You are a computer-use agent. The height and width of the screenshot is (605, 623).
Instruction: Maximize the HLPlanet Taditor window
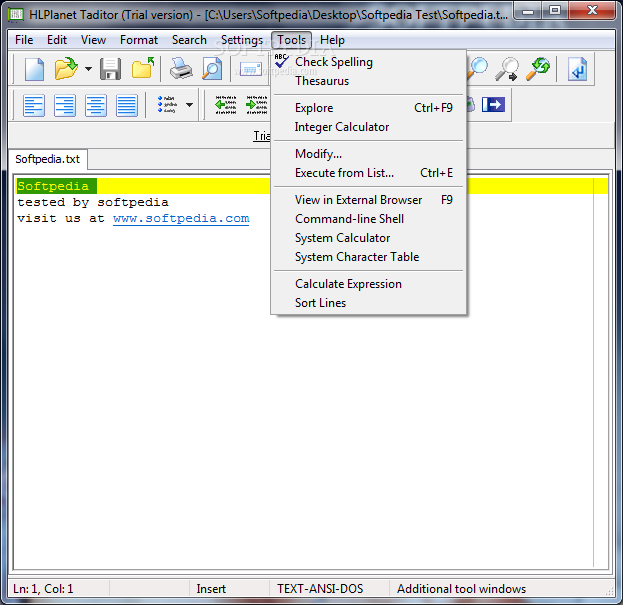555,11
